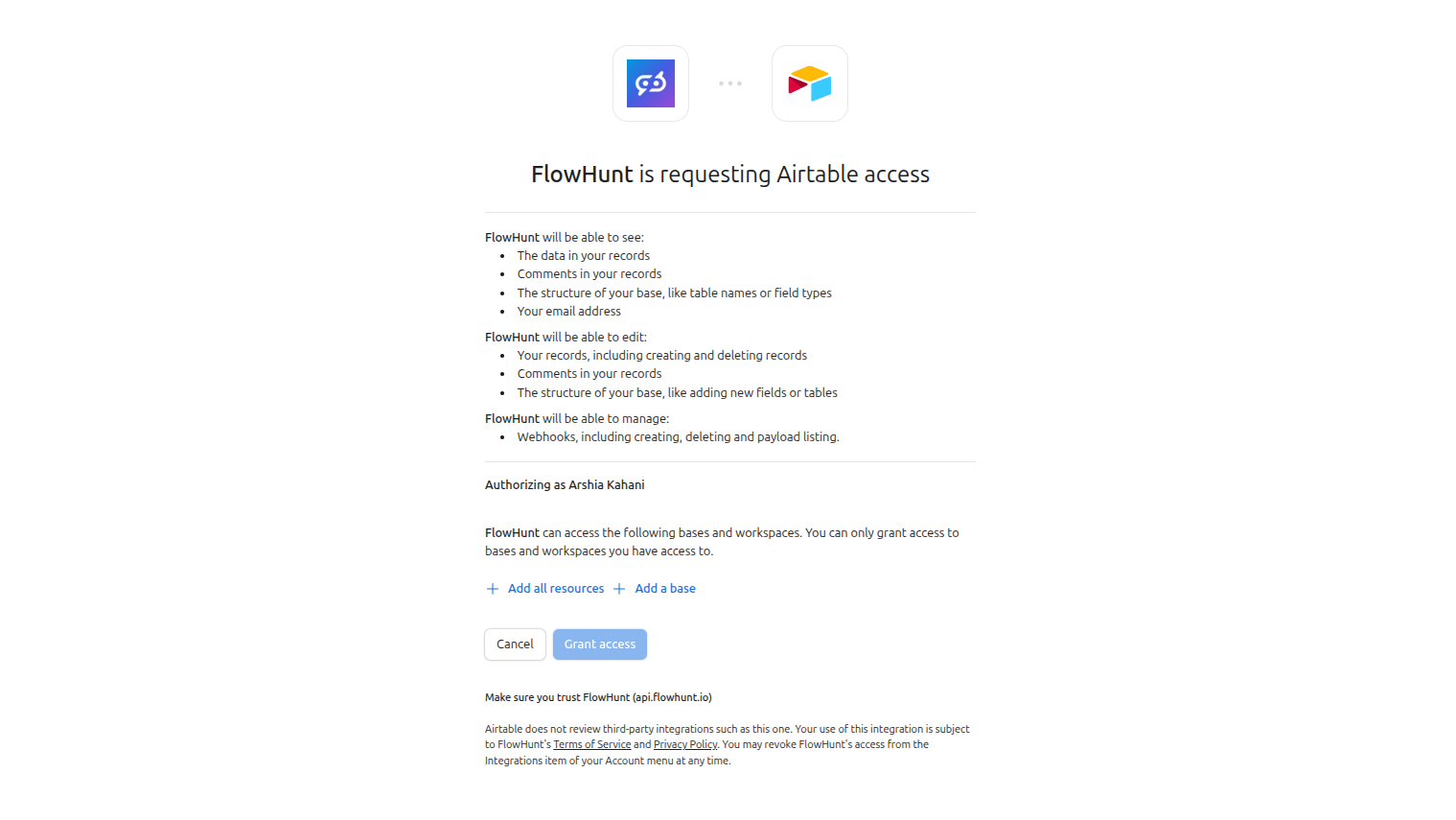Image resolution: width=1456 pixels, height=820 pixels.
Task: Click the webhooks permission bullet item
Action: [678, 436]
